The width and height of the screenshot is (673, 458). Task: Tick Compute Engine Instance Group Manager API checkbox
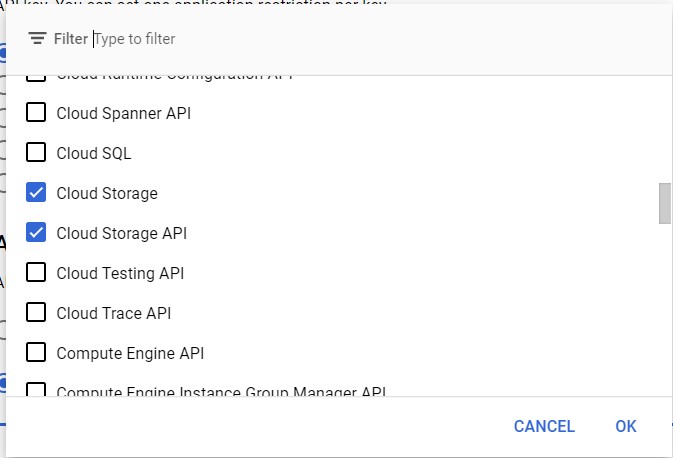point(36,390)
